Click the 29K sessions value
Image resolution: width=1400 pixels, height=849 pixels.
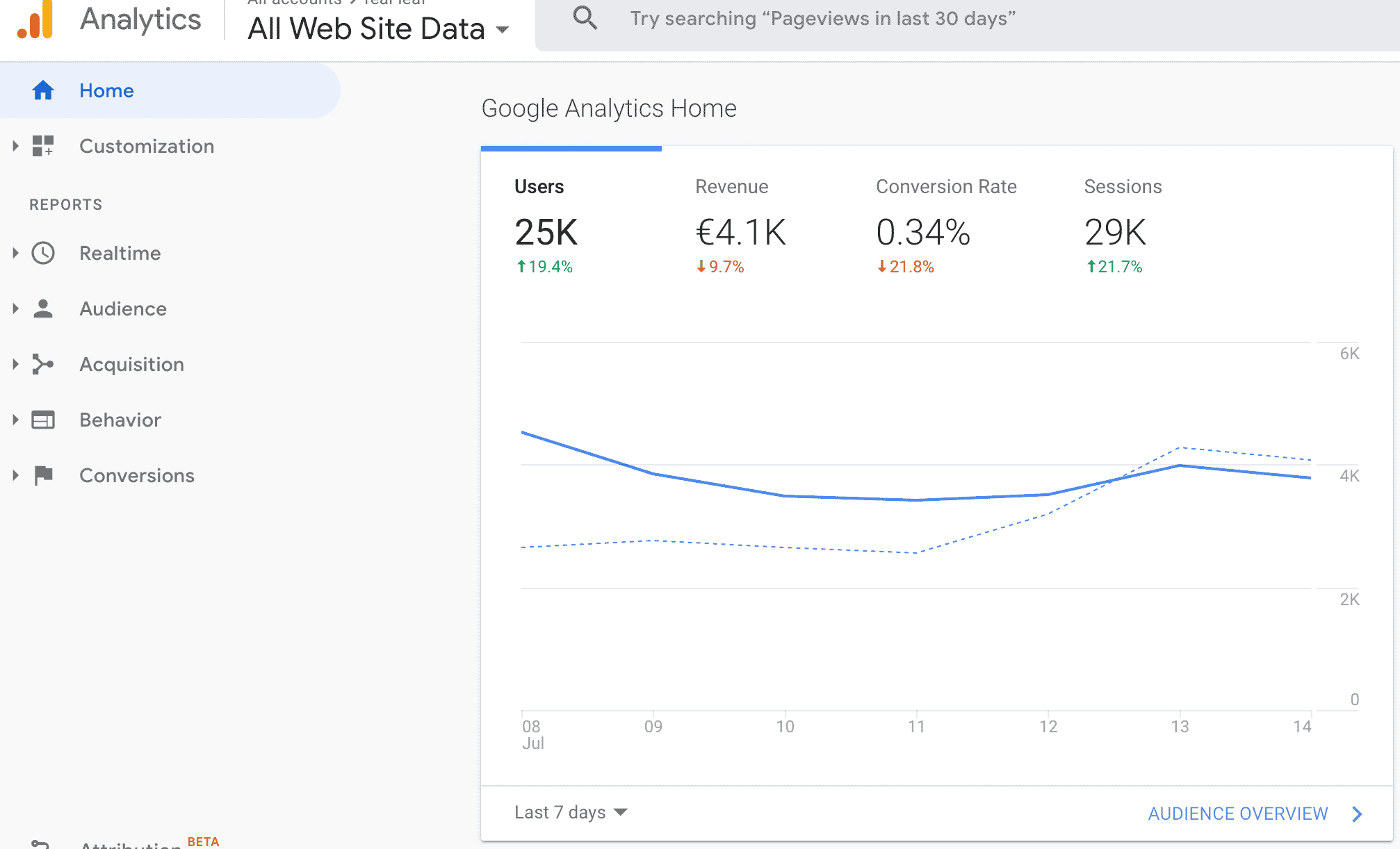1115,232
